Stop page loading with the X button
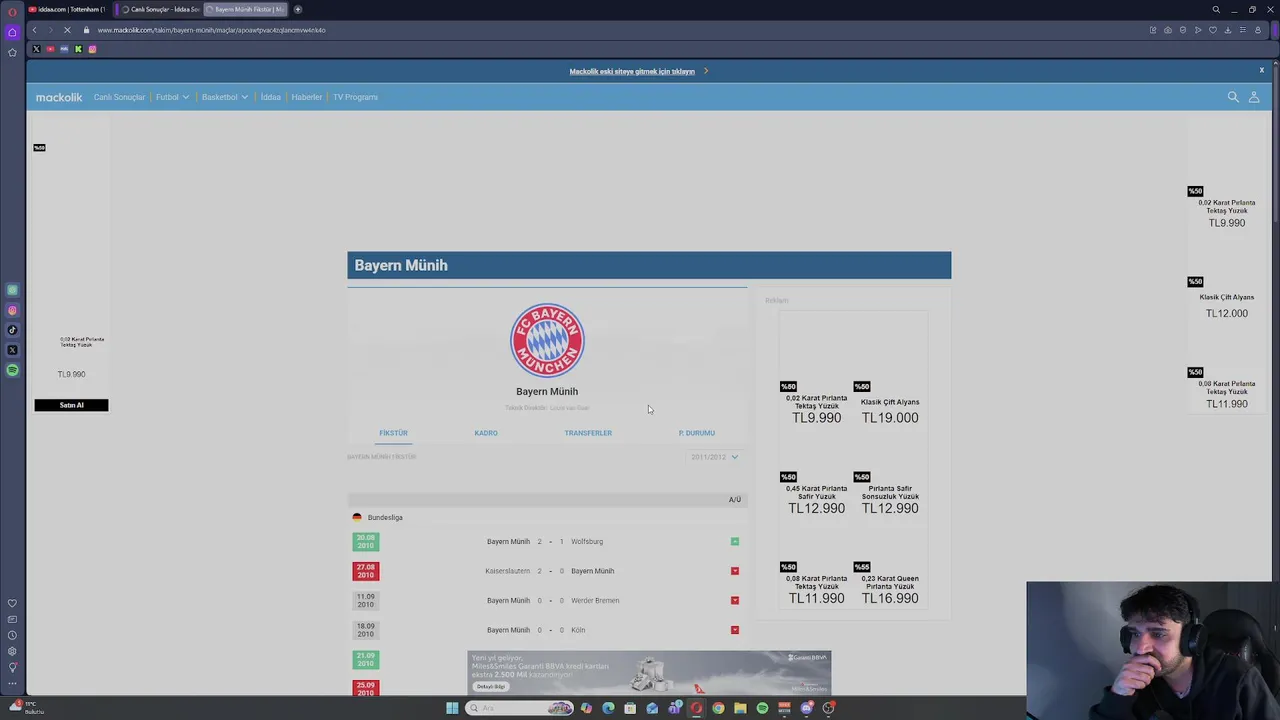1280x720 pixels. click(67, 30)
